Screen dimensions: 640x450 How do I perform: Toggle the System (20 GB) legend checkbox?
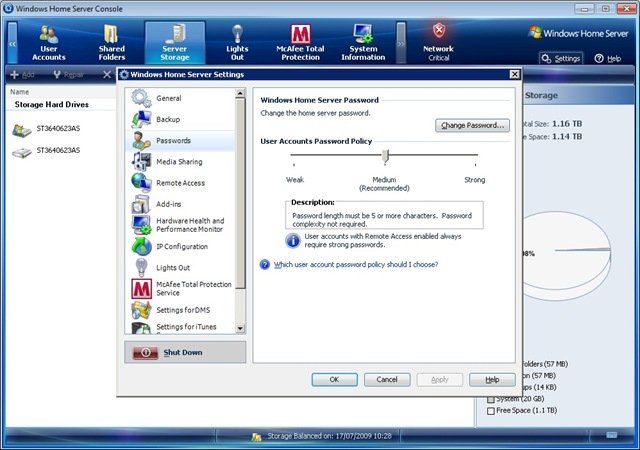[491, 399]
